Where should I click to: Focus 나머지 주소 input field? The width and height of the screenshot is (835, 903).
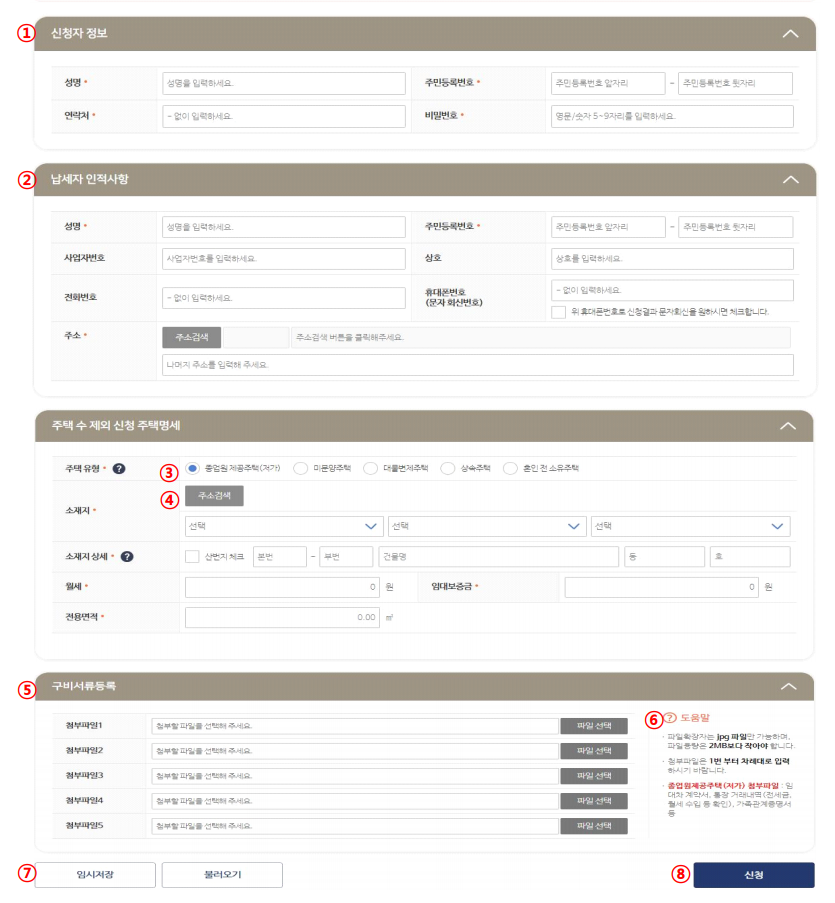pos(478,365)
